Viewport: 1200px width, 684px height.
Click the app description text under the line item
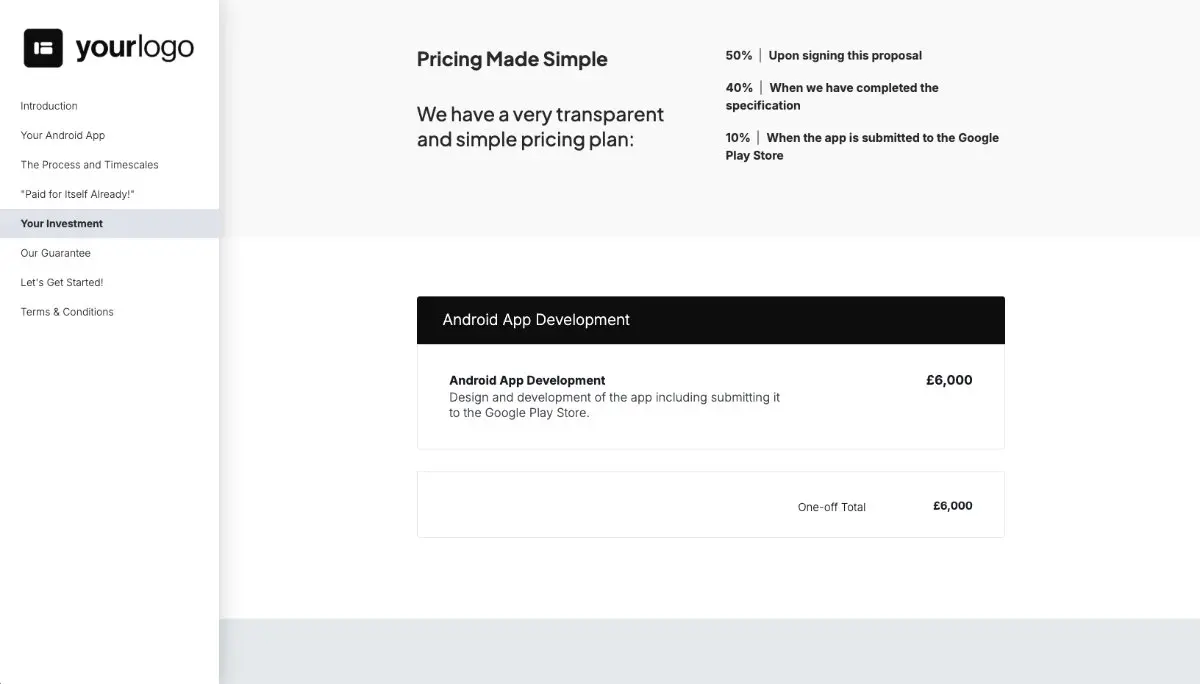tap(614, 404)
